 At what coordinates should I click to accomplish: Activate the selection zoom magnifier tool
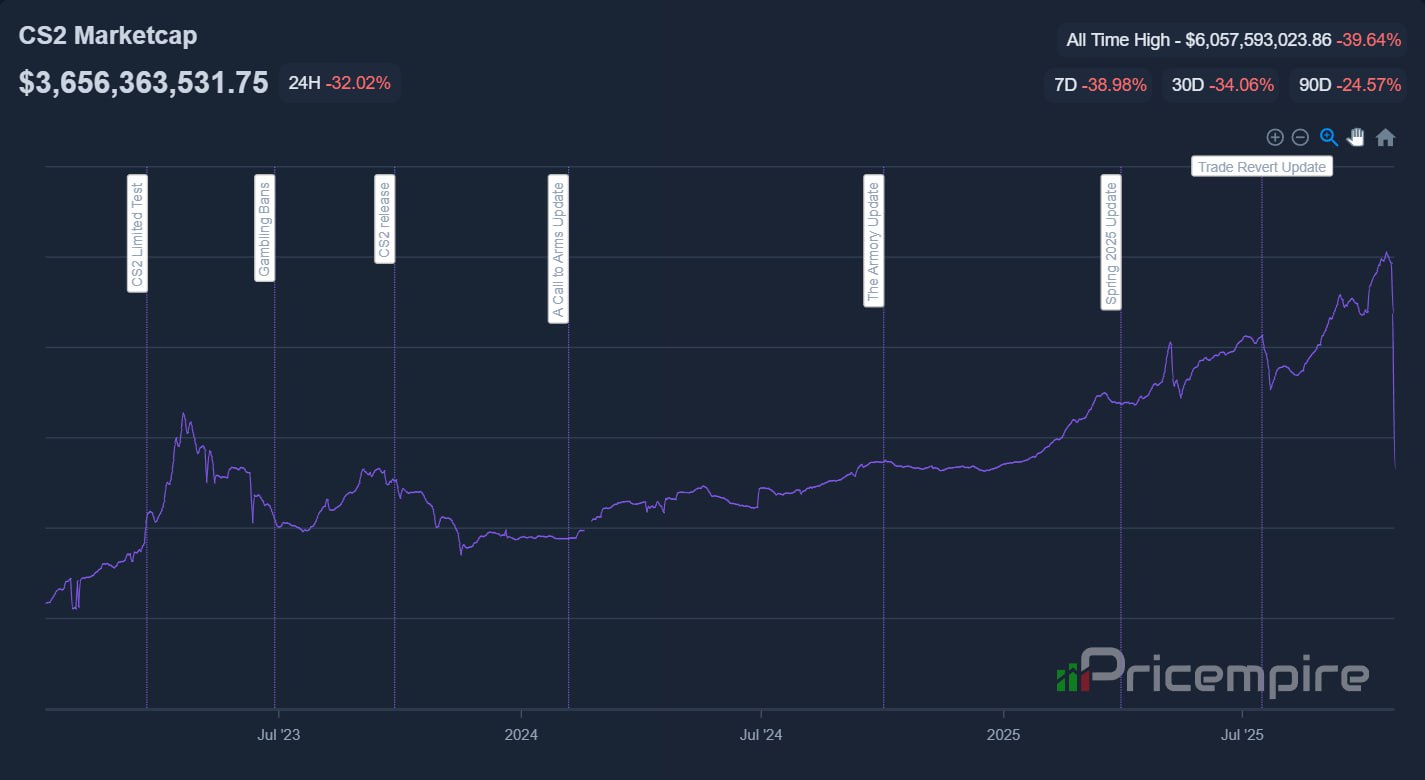click(1328, 138)
